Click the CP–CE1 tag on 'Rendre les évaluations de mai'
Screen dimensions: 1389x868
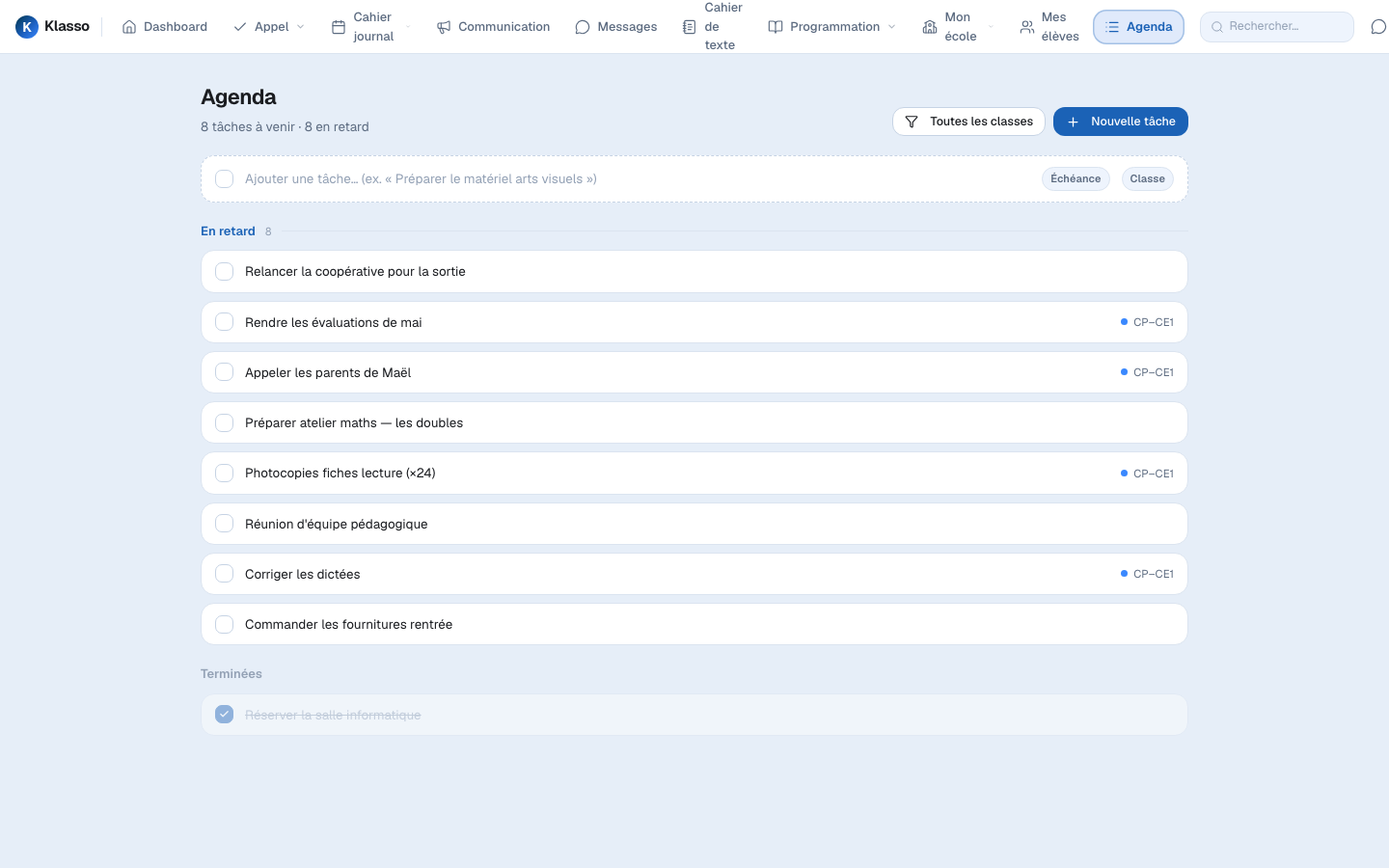pyautogui.click(x=1147, y=322)
